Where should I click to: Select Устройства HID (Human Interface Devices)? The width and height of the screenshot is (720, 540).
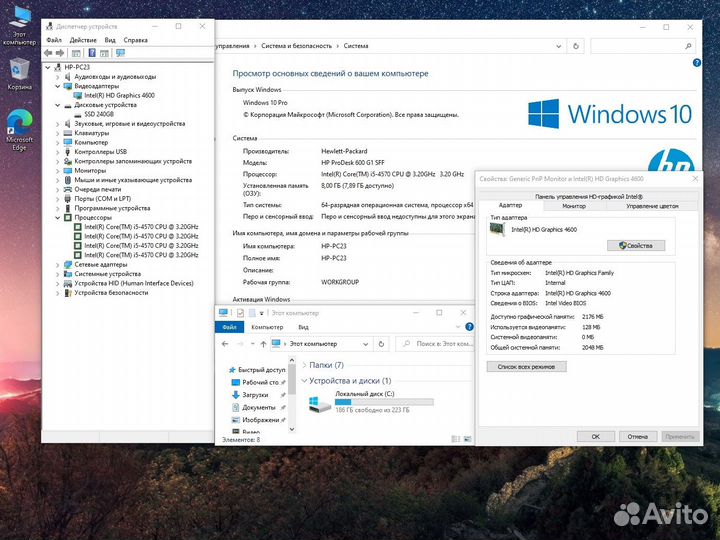(134, 284)
